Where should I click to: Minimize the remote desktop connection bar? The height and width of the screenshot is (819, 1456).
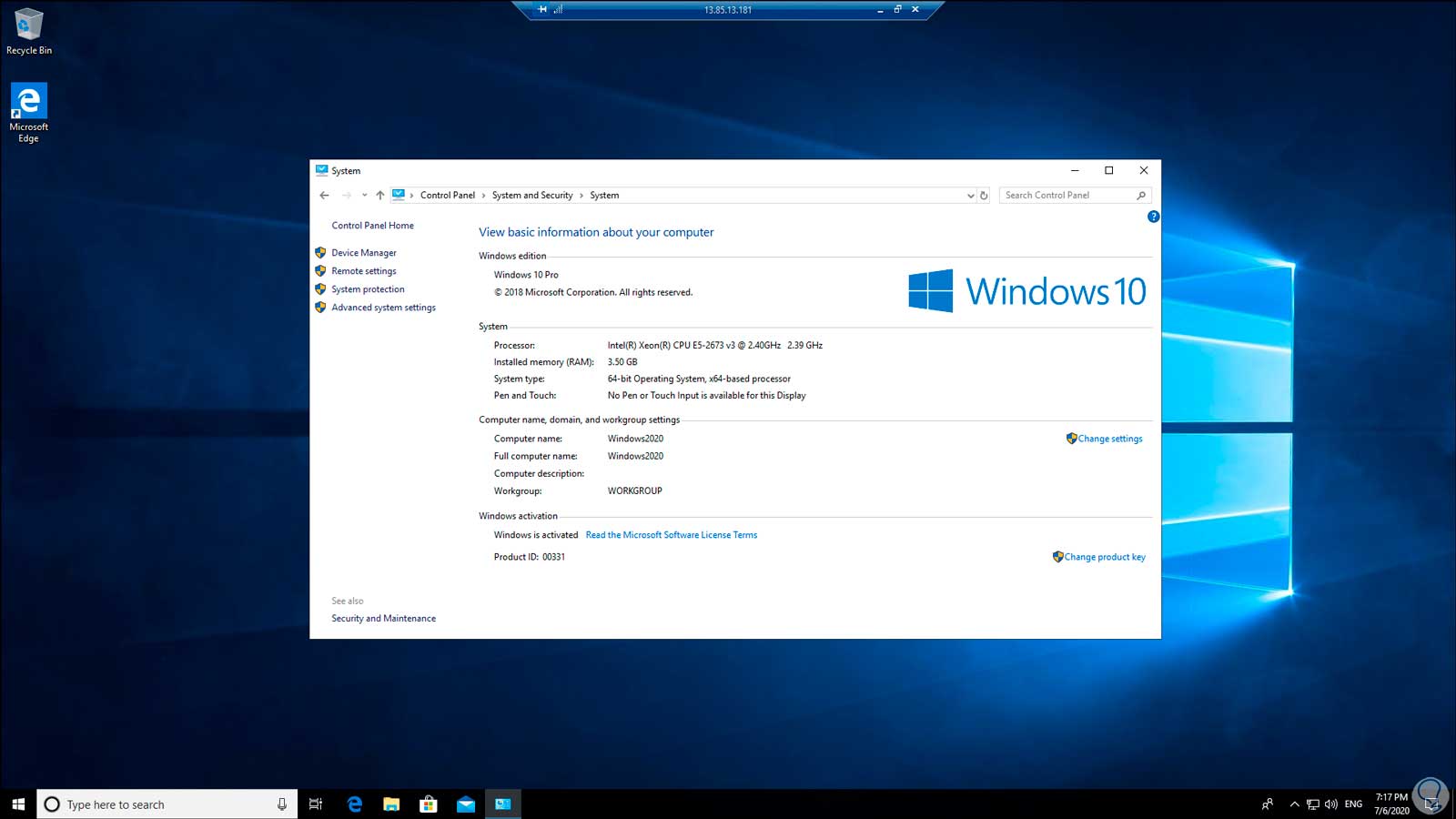(x=880, y=10)
